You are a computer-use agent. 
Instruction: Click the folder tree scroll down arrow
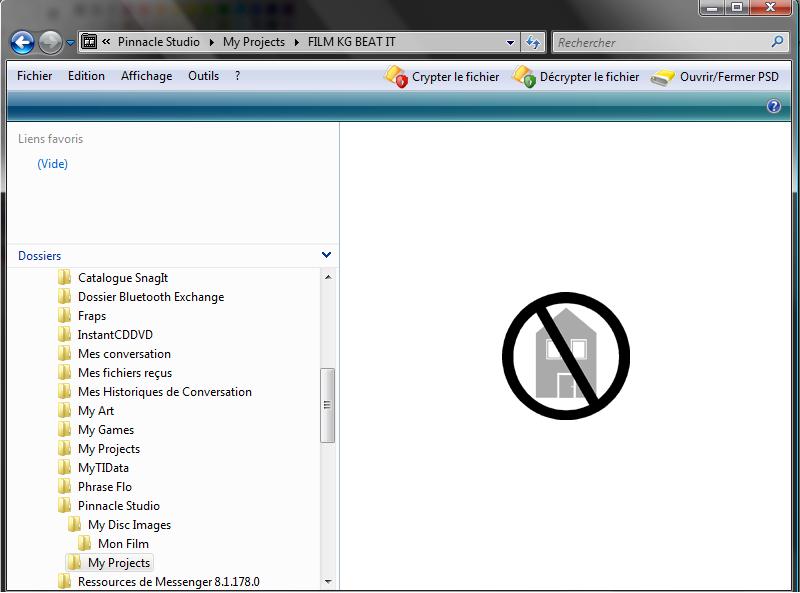(328, 581)
